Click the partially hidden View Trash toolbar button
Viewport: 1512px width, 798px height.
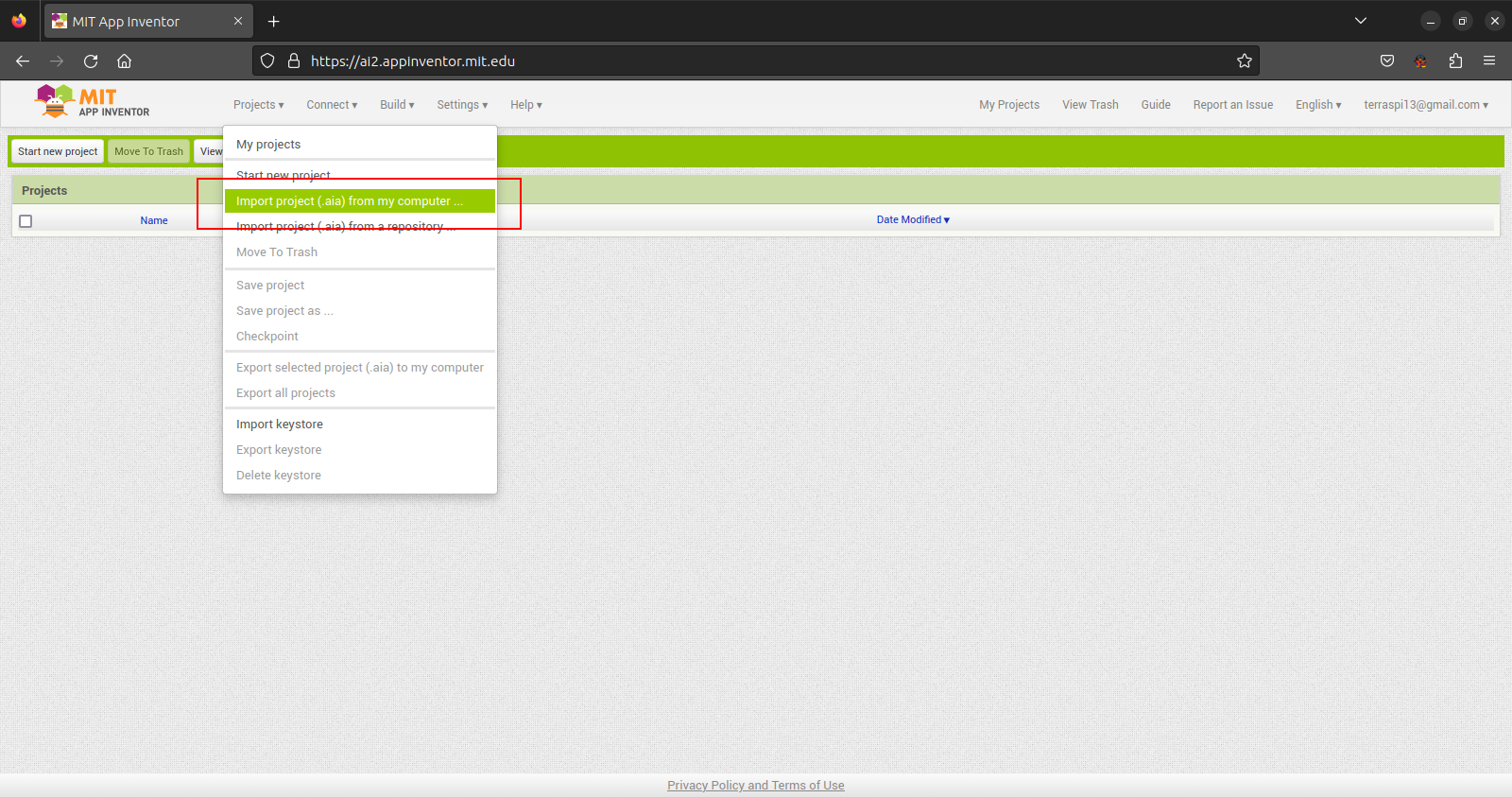209,151
